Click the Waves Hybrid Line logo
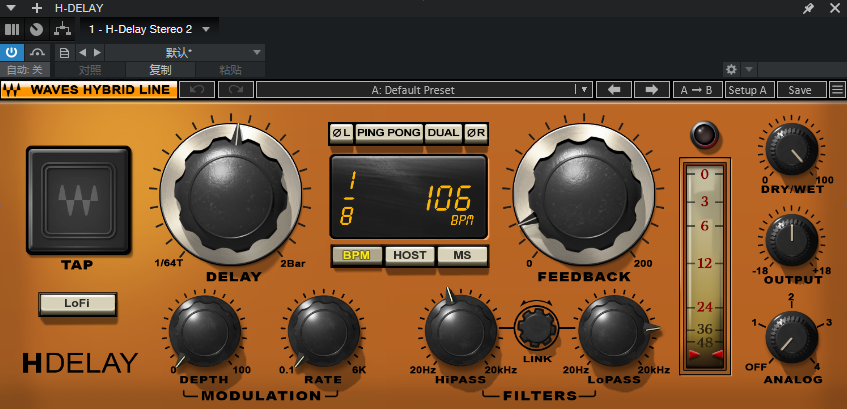Viewport: 847px width, 409px height. coord(89,90)
